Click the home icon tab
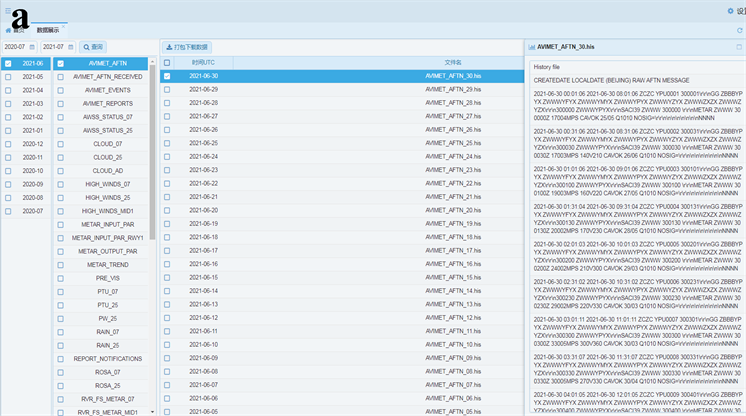Viewport: 746px width, 416px height. [14, 30]
